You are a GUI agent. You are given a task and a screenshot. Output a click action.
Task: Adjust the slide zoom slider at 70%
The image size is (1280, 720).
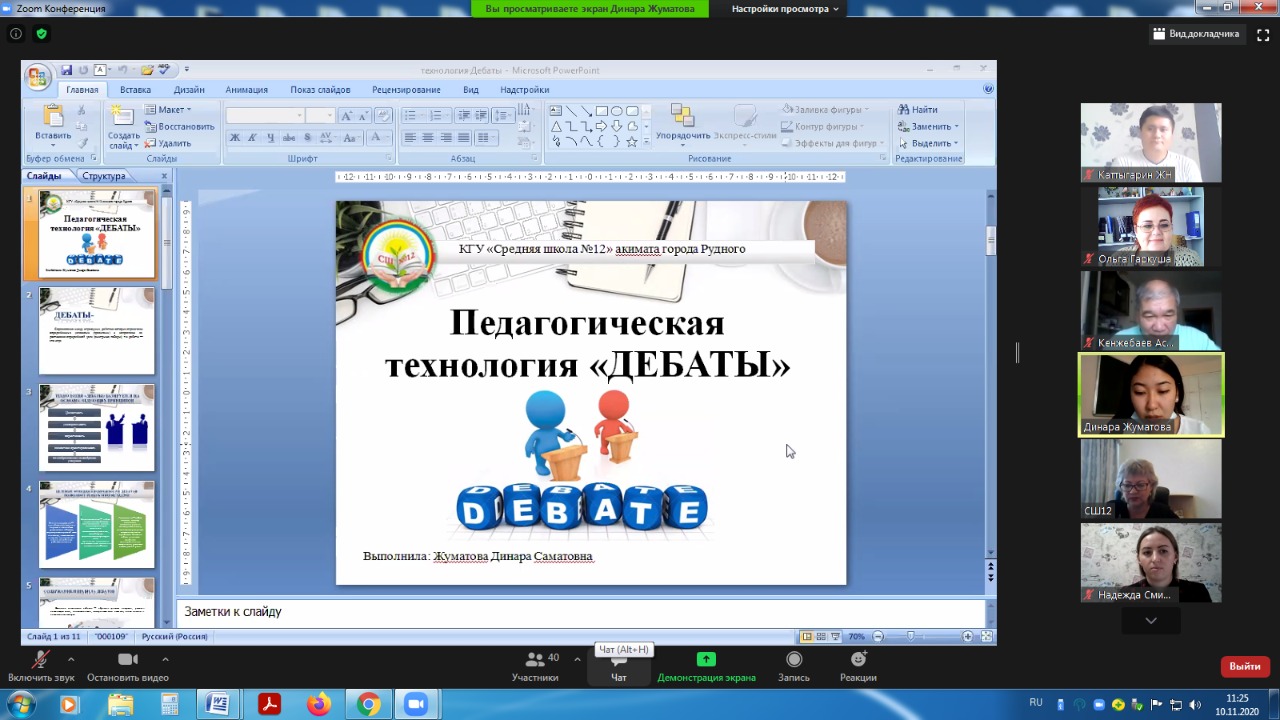point(910,636)
